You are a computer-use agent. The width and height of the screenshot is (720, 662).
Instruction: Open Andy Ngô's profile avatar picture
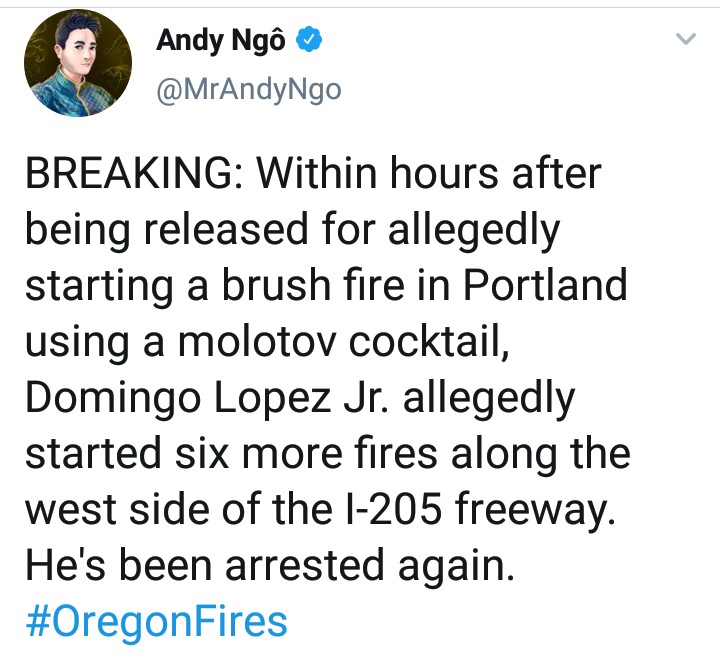coord(78,65)
